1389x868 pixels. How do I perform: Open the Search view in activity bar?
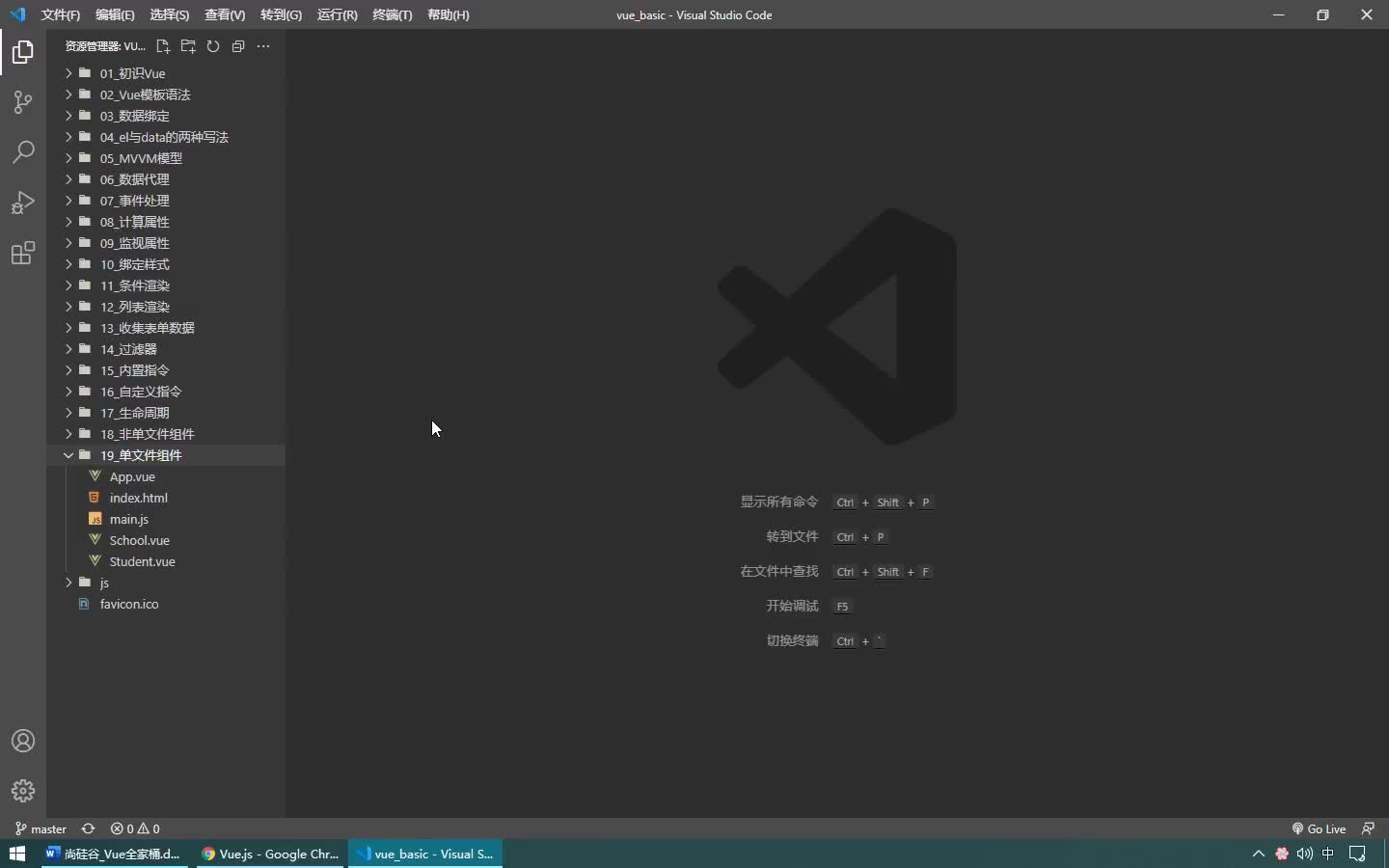pyautogui.click(x=23, y=152)
